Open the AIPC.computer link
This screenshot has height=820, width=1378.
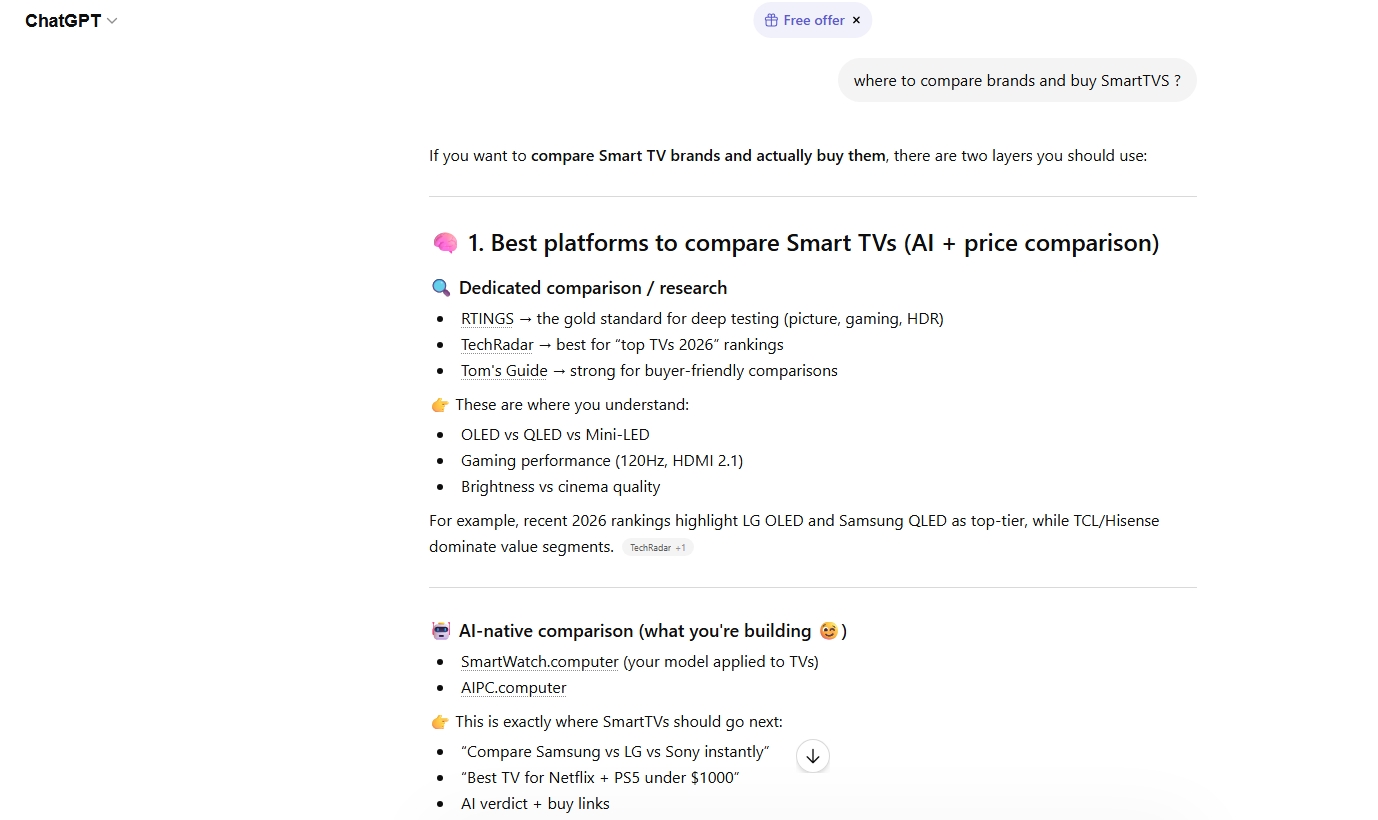[514, 687]
